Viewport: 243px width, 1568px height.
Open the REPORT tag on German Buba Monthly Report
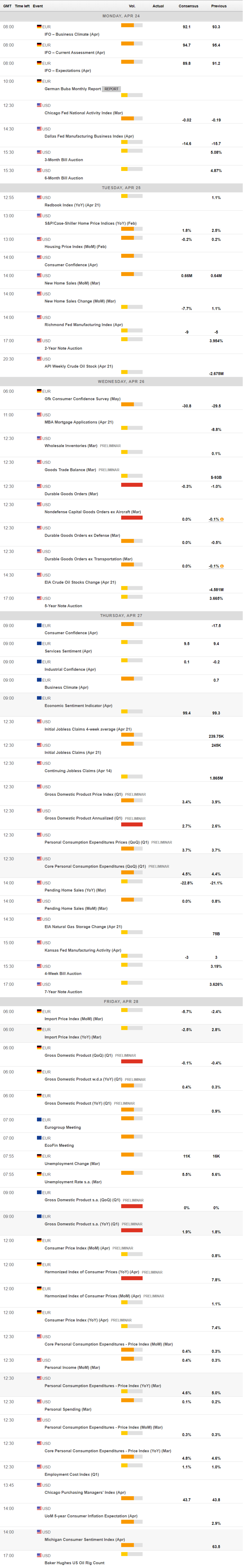click(111, 89)
